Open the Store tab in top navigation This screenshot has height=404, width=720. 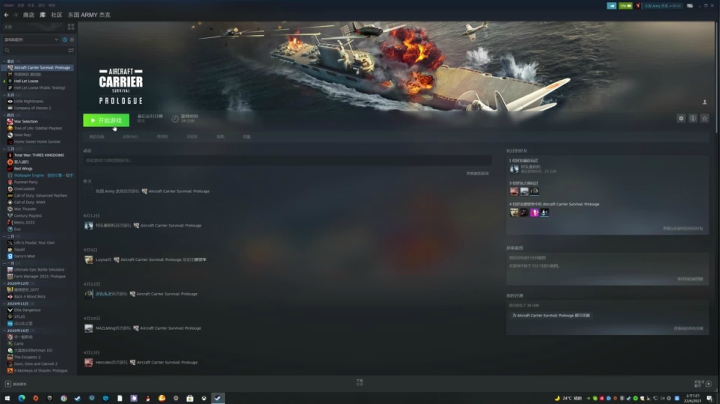[28, 15]
